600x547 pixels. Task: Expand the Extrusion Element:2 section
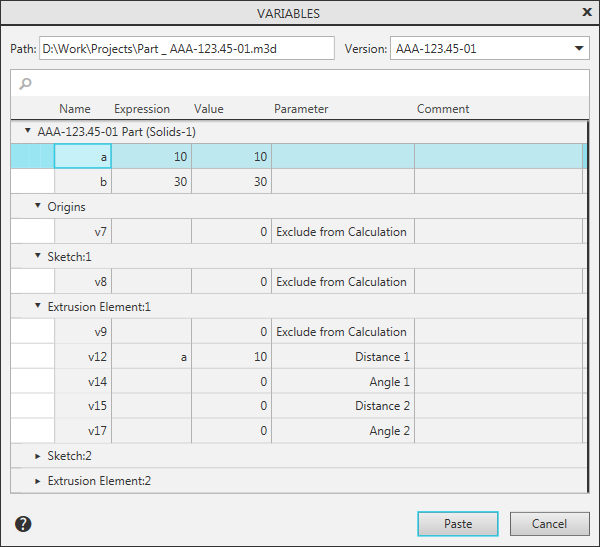pos(38,481)
